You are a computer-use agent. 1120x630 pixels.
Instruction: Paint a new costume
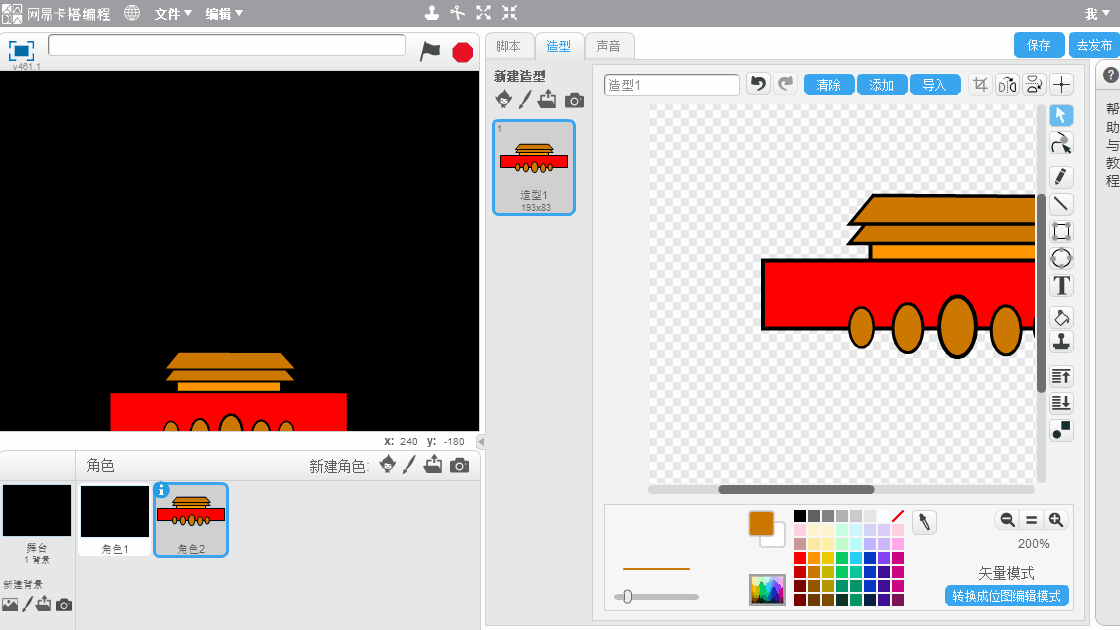[525, 99]
